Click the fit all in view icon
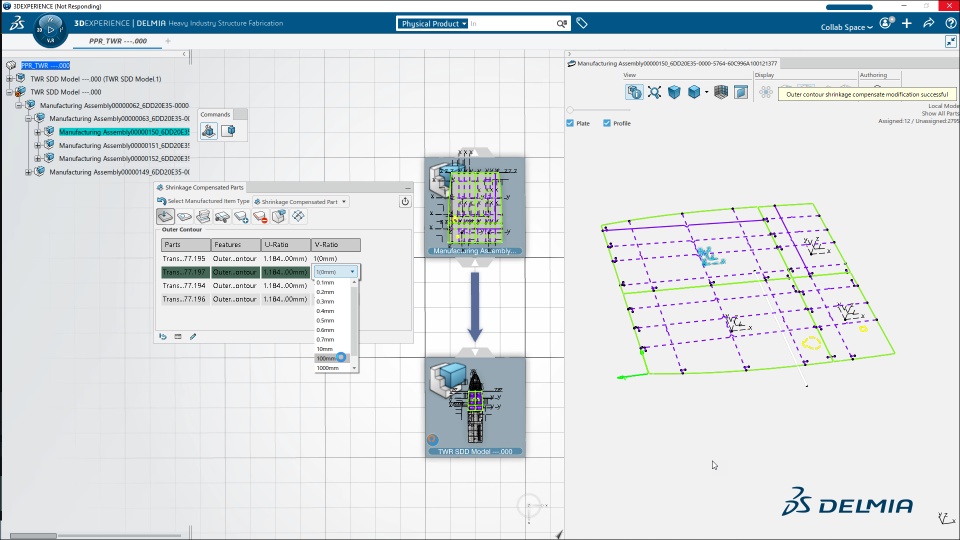Image resolution: width=960 pixels, height=540 pixels. 654,92
